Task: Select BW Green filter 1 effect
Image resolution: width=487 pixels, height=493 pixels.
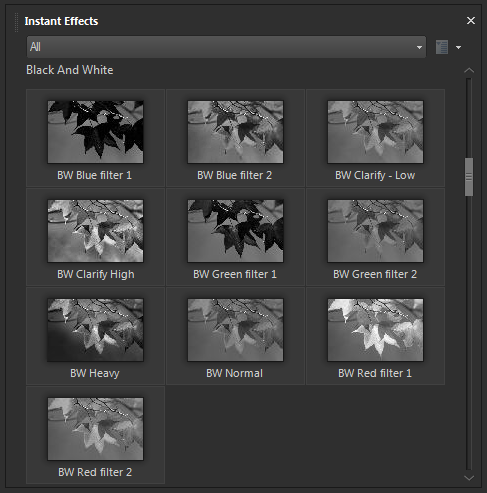Action: click(x=235, y=231)
